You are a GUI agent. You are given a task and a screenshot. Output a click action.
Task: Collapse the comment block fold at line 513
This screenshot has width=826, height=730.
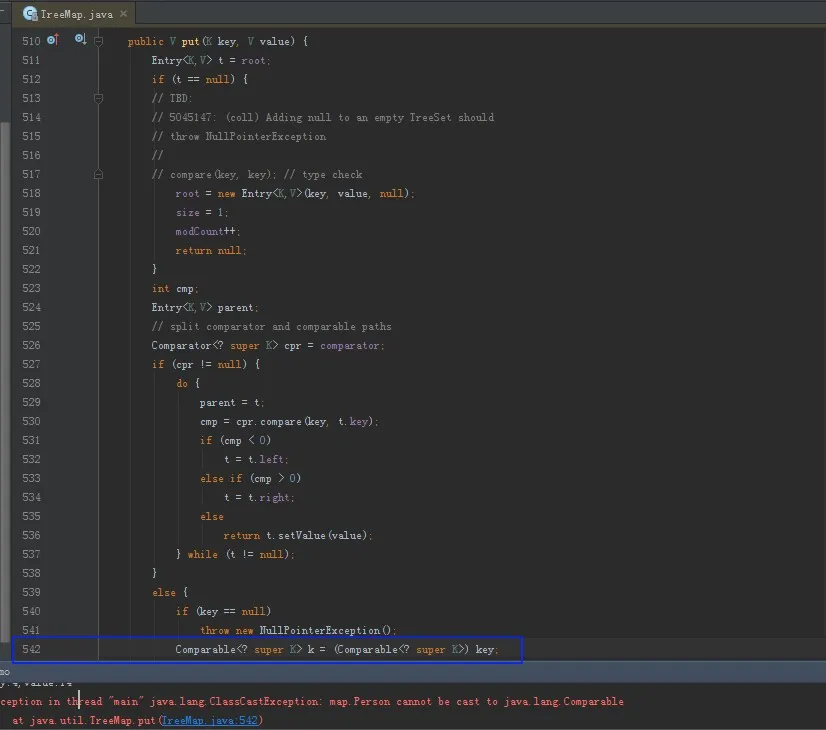[98, 98]
